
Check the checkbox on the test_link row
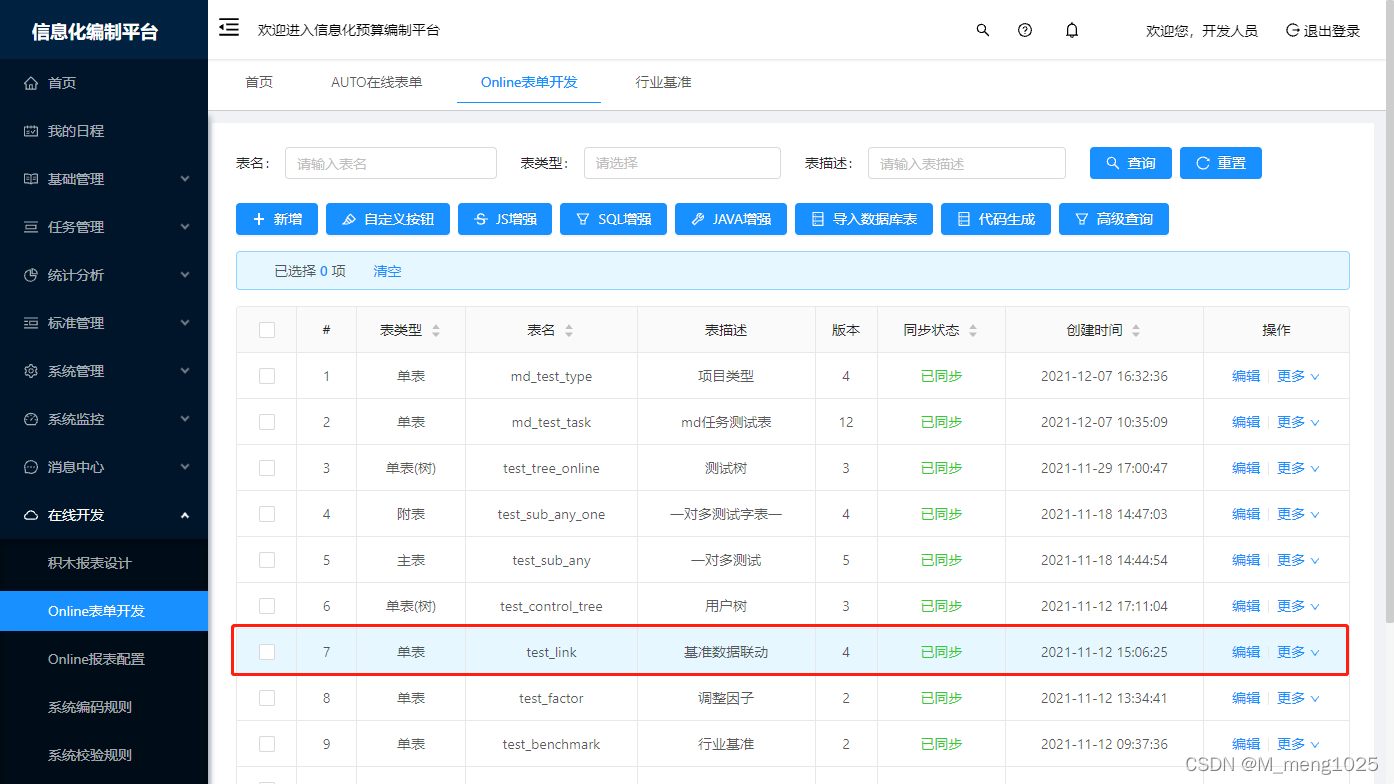[265, 651]
